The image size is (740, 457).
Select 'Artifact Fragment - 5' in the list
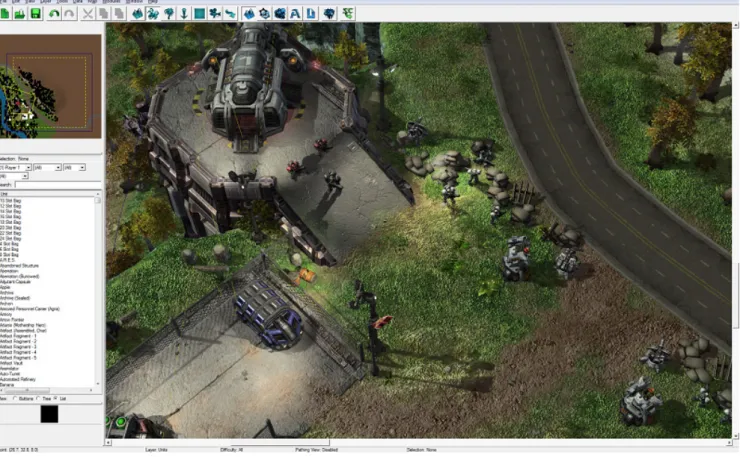tap(18, 358)
